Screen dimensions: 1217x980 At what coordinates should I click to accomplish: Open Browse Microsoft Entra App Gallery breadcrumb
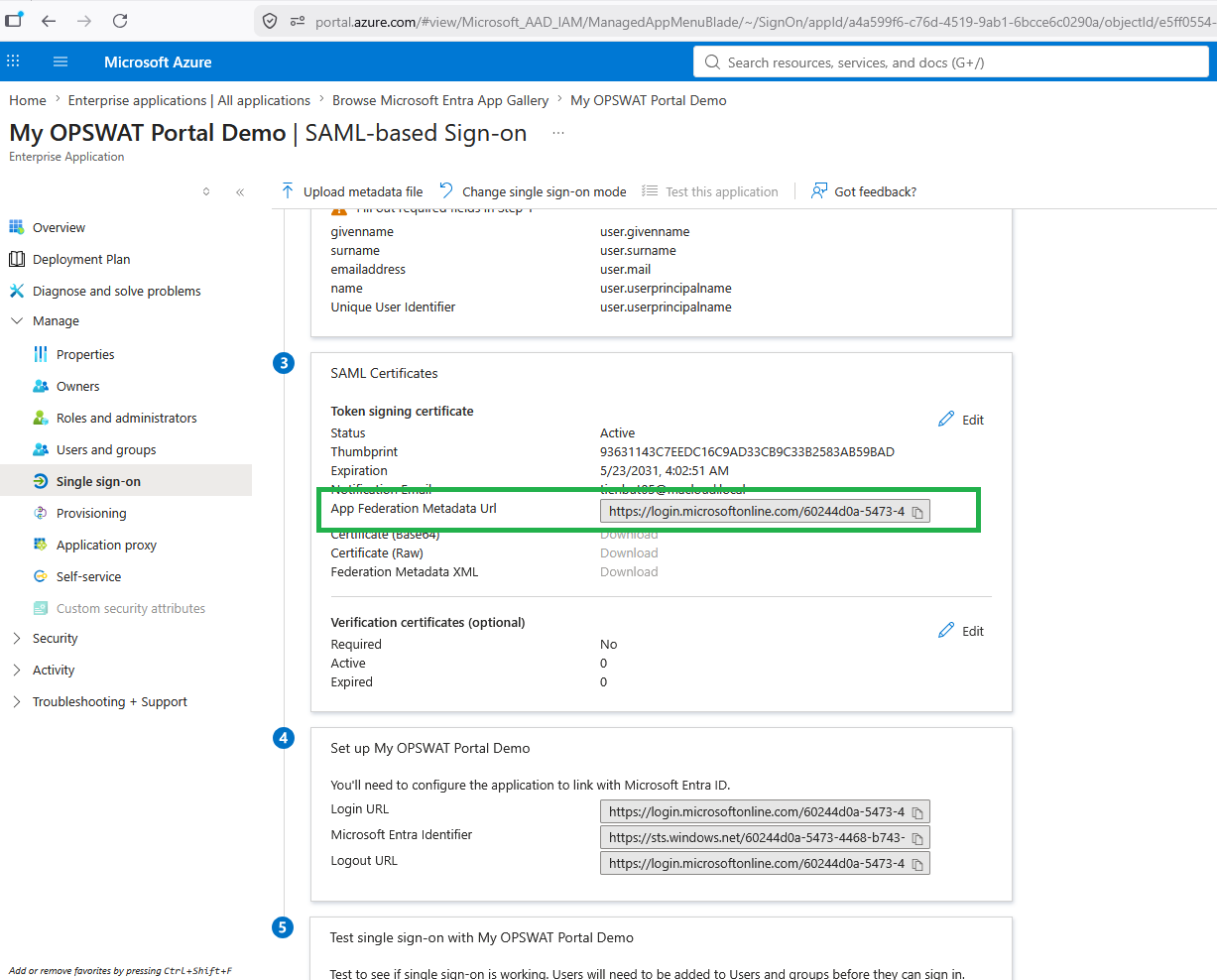[x=440, y=100]
